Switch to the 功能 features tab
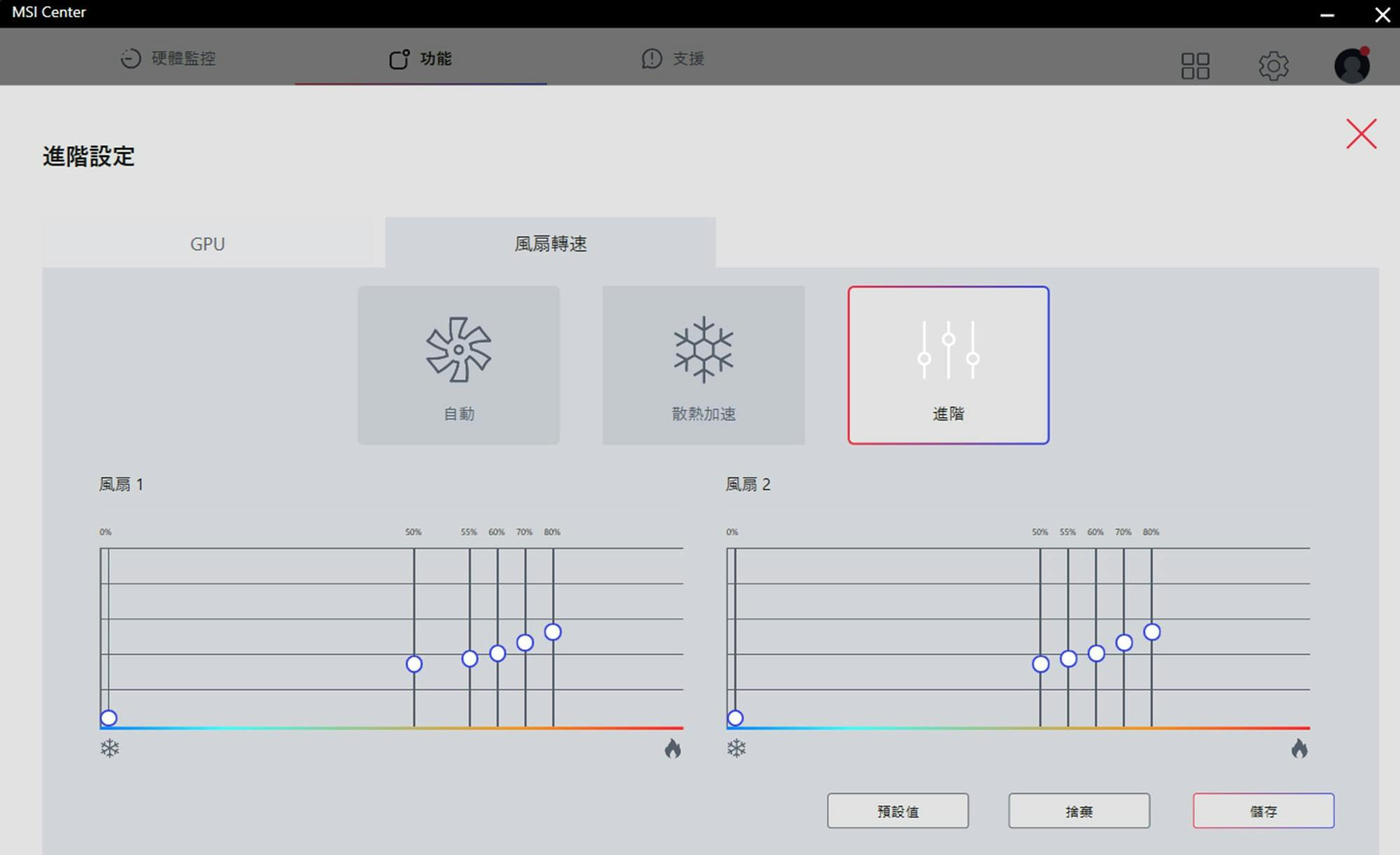 [x=420, y=58]
